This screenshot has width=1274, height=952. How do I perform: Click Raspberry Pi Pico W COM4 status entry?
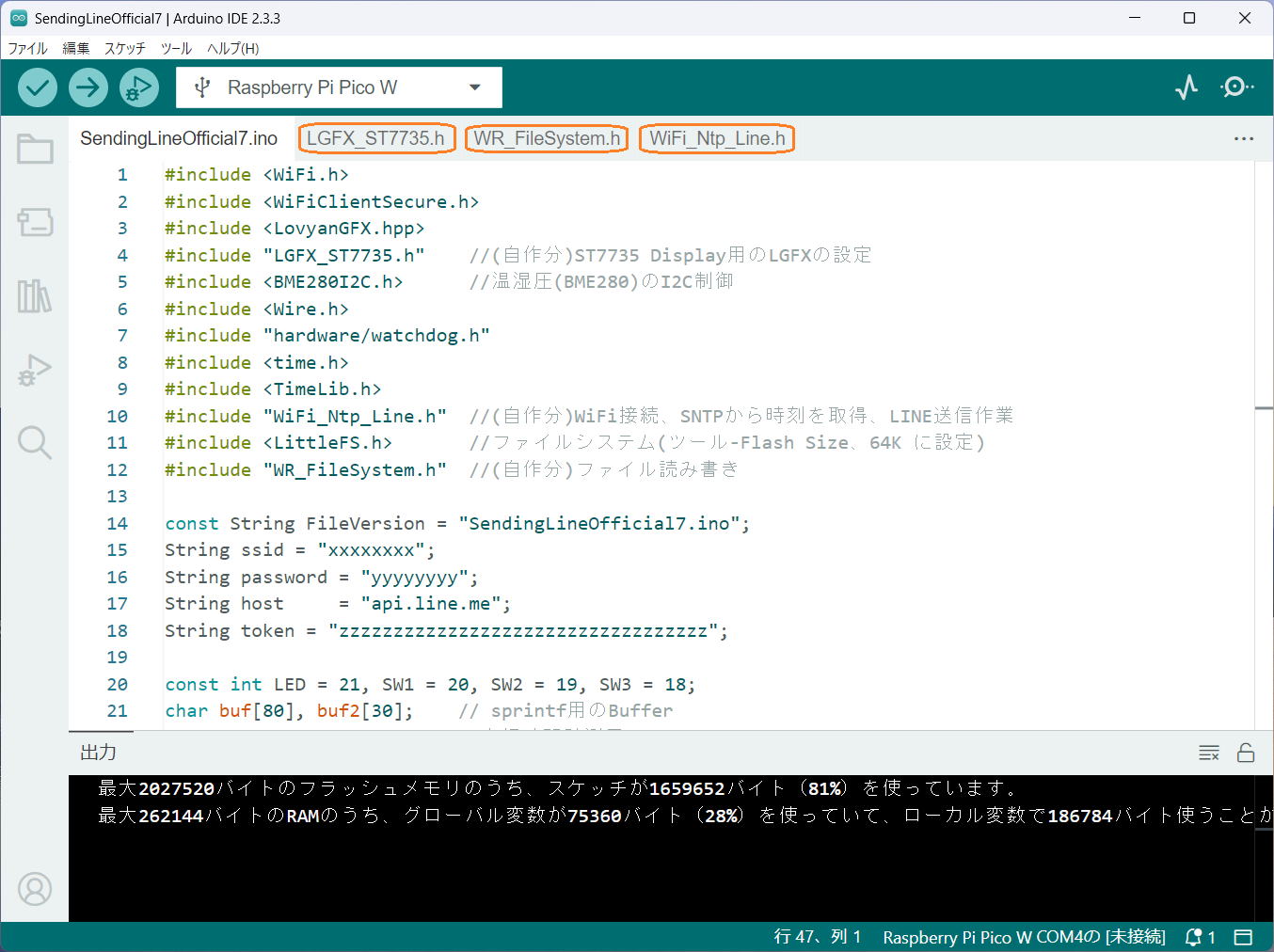(x=1024, y=937)
